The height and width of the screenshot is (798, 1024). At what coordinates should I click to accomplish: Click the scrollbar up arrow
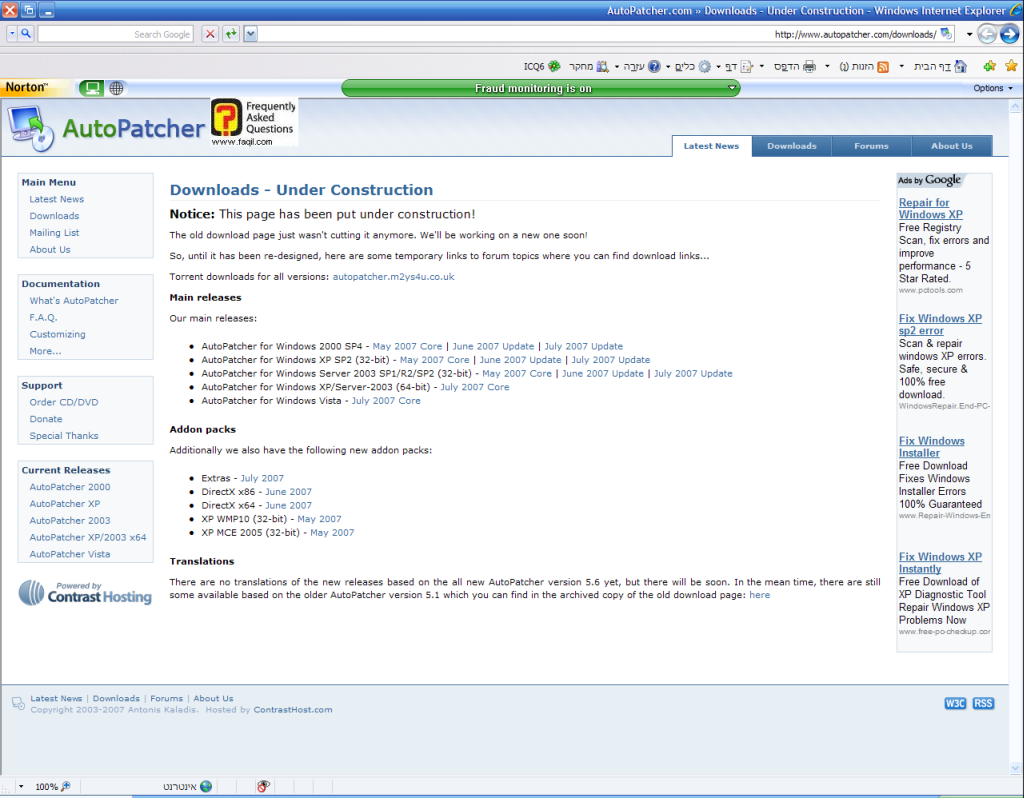1016,106
